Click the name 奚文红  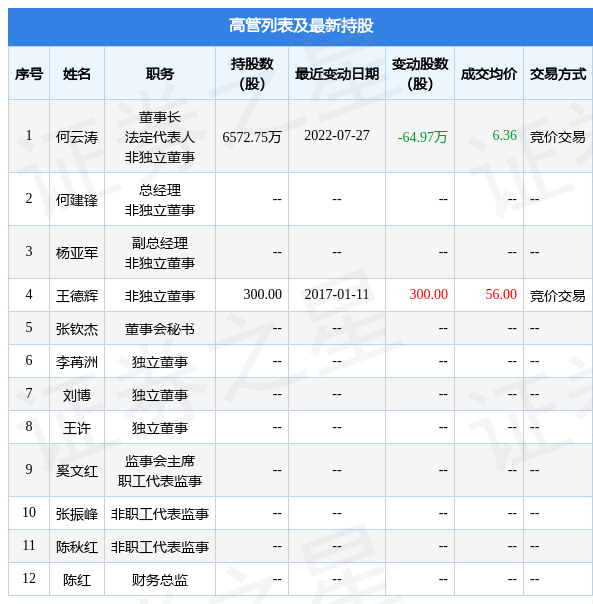tap(77, 471)
